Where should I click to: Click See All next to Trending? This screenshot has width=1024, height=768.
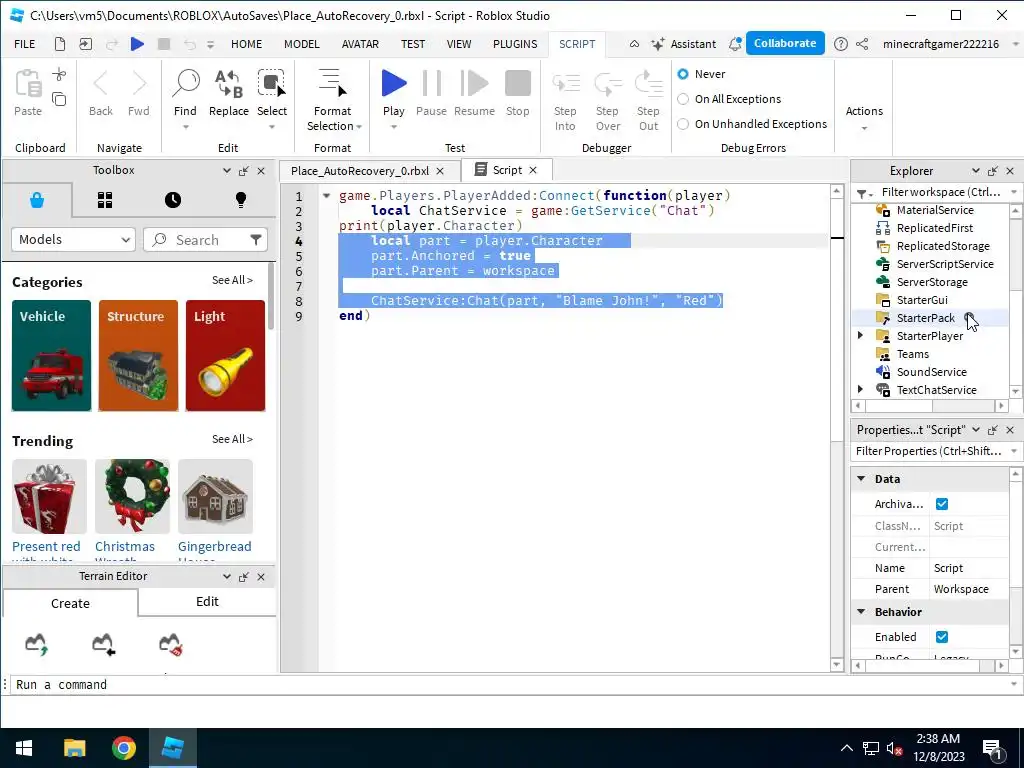point(232,439)
